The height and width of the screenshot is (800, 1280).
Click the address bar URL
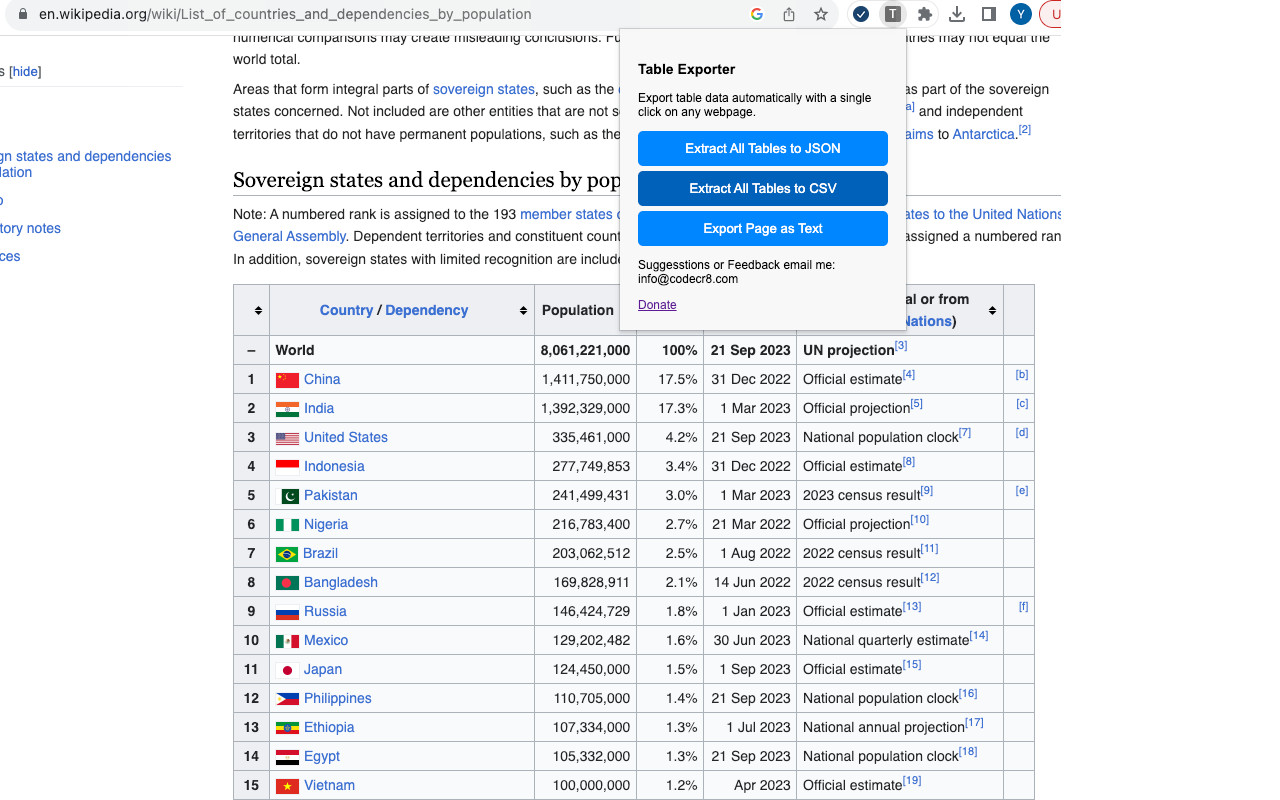pyautogui.click(x=285, y=14)
